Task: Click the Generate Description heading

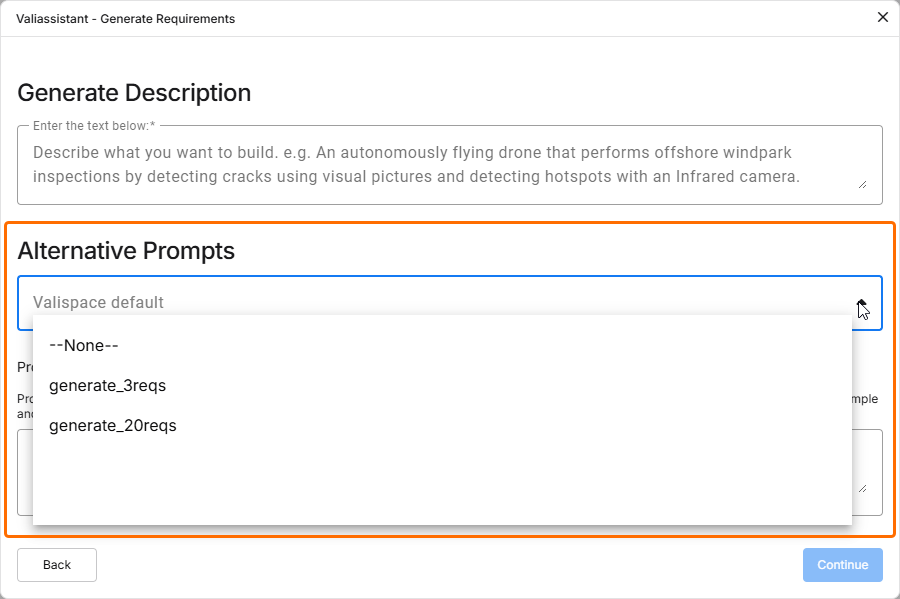Action: pyautogui.click(x=134, y=93)
